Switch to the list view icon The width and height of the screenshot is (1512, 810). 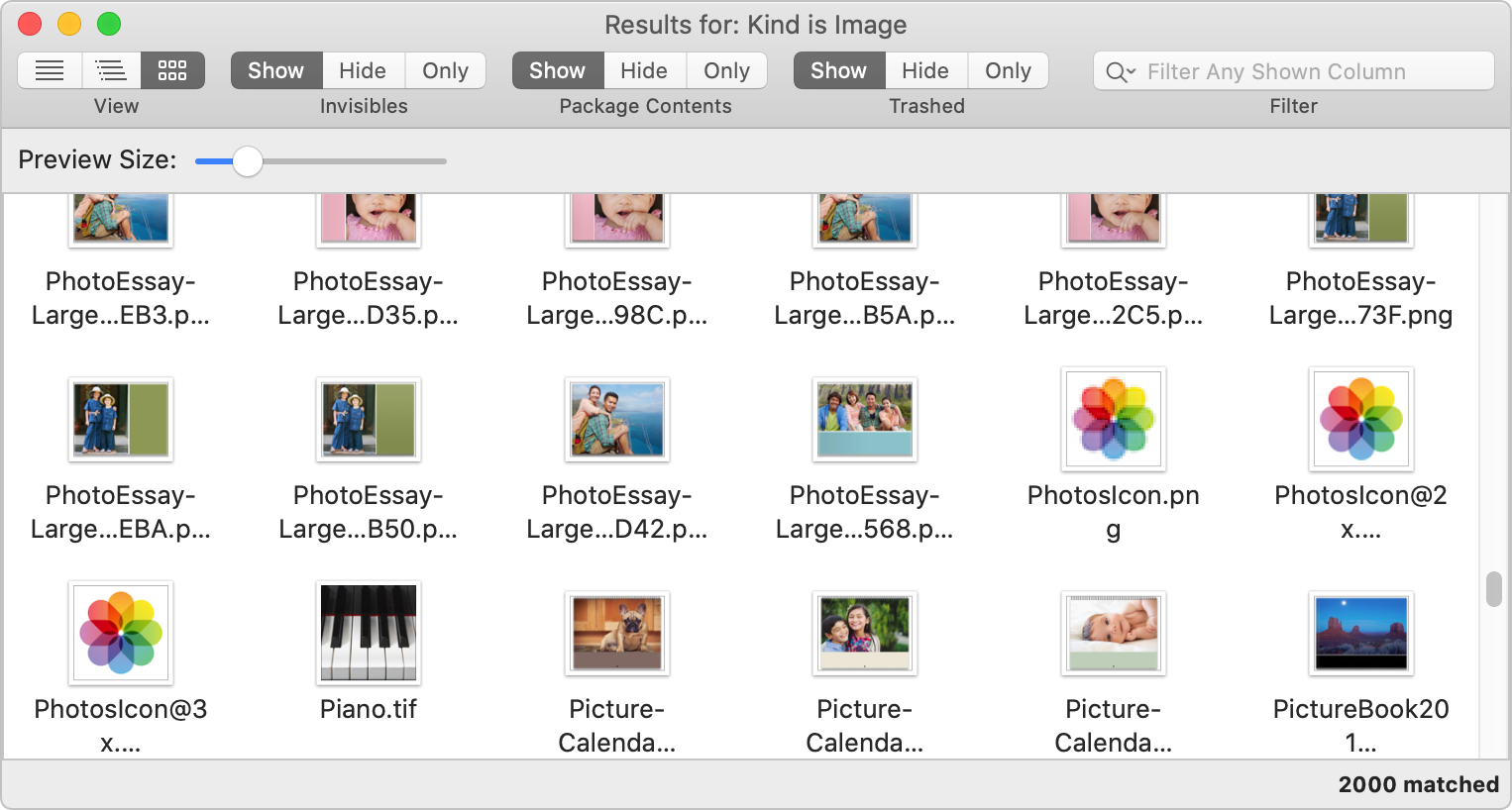pyautogui.click(x=50, y=71)
